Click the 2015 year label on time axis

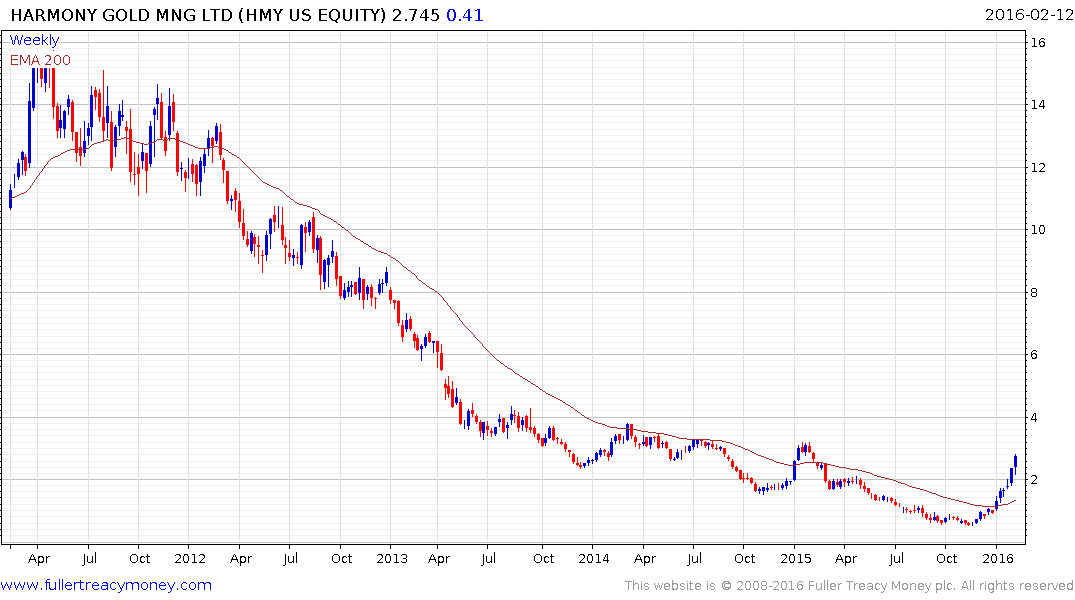coord(795,559)
